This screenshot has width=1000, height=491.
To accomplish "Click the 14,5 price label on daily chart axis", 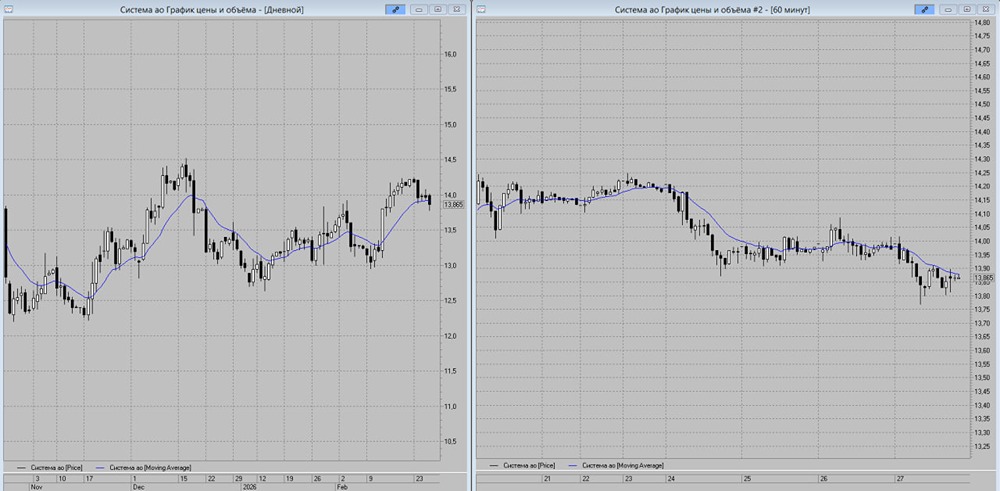I will (452, 159).
